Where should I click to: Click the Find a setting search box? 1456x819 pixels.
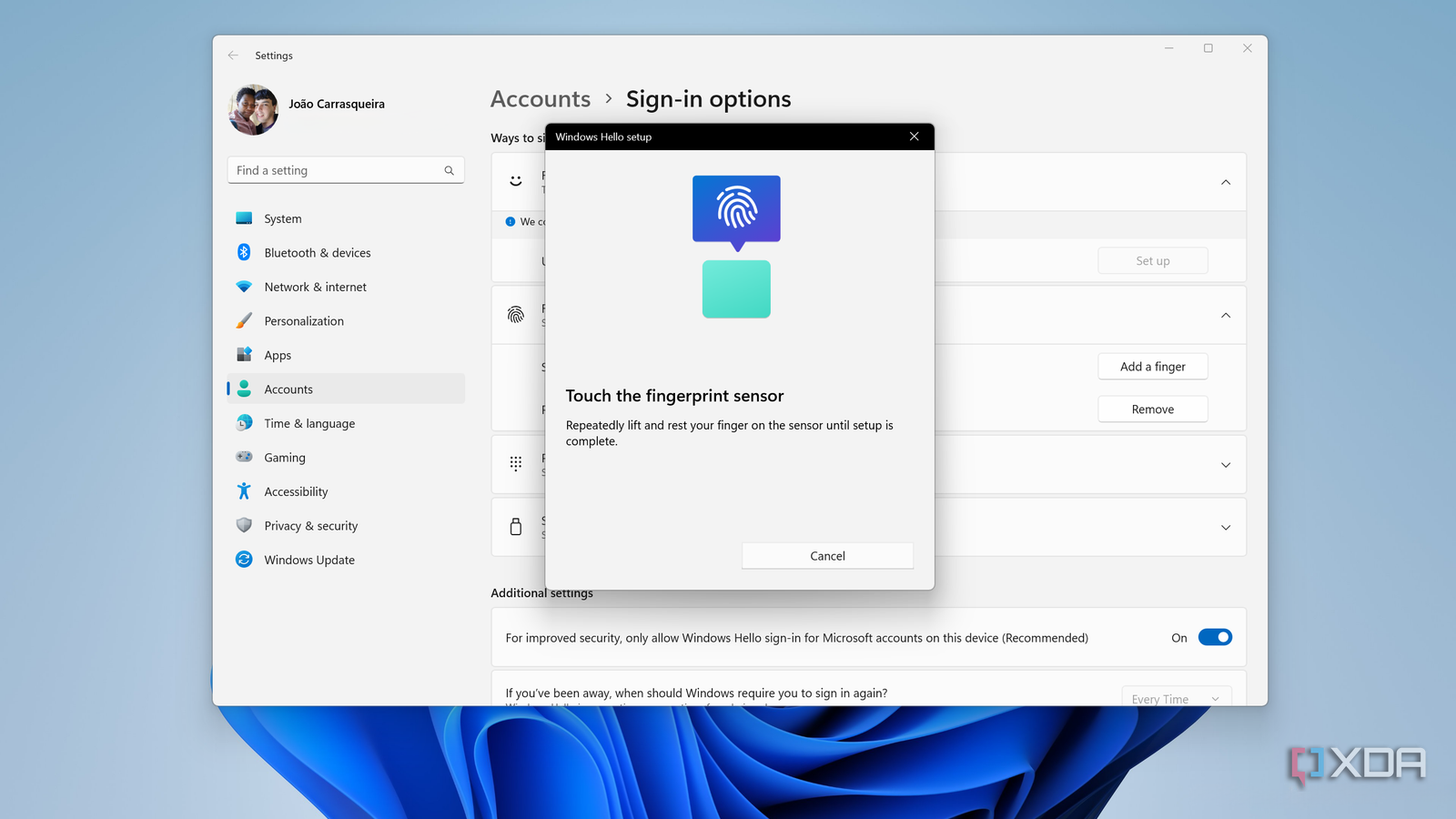346,169
